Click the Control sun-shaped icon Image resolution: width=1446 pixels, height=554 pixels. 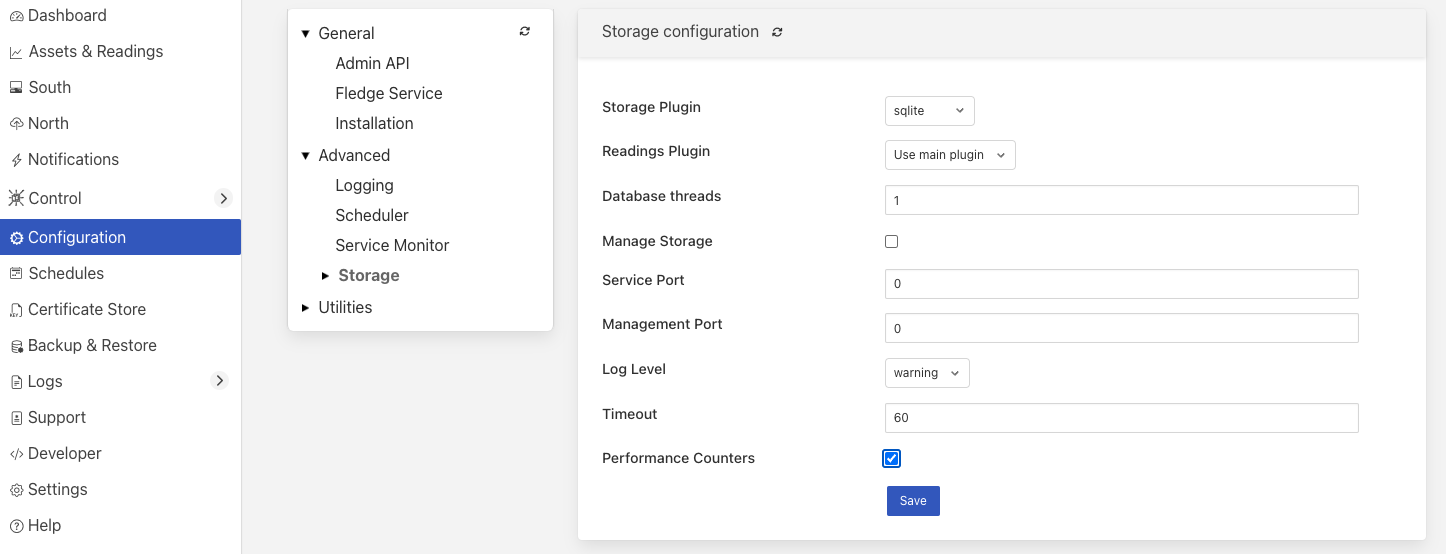(x=16, y=198)
